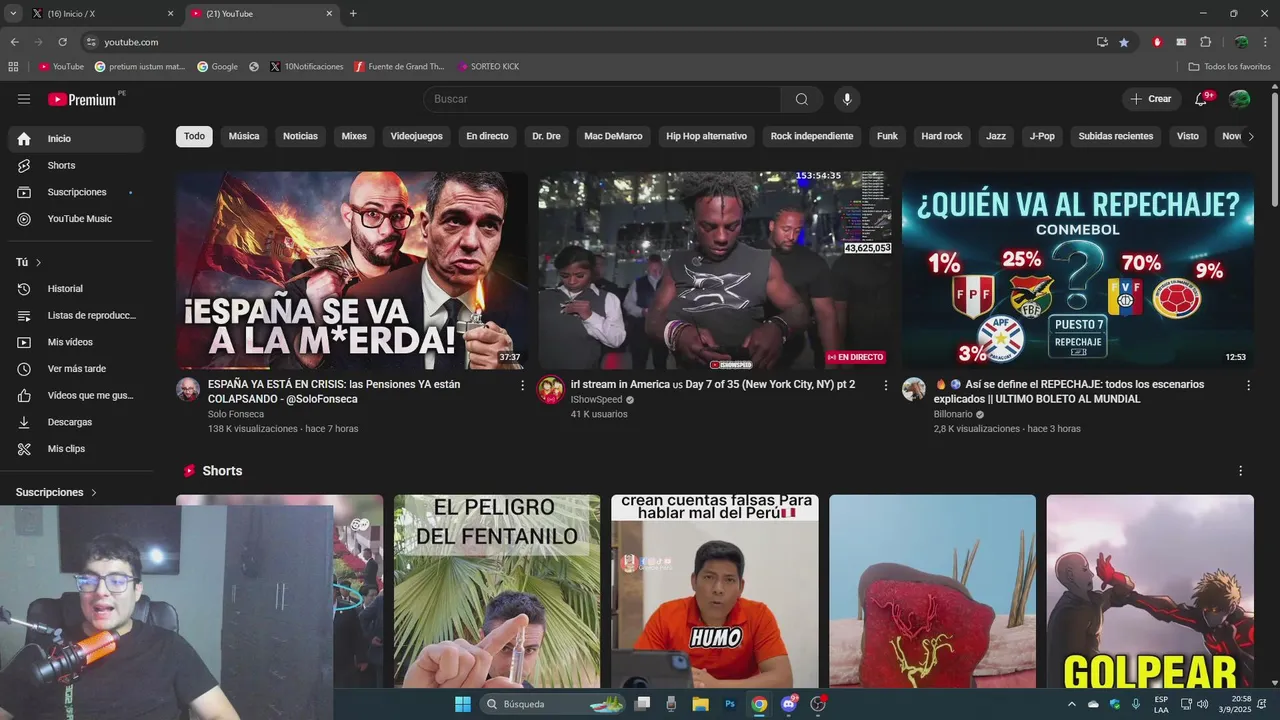Select the Música filter chip
The height and width of the screenshot is (720, 1280).
pyautogui.click(x=244, y=136)
